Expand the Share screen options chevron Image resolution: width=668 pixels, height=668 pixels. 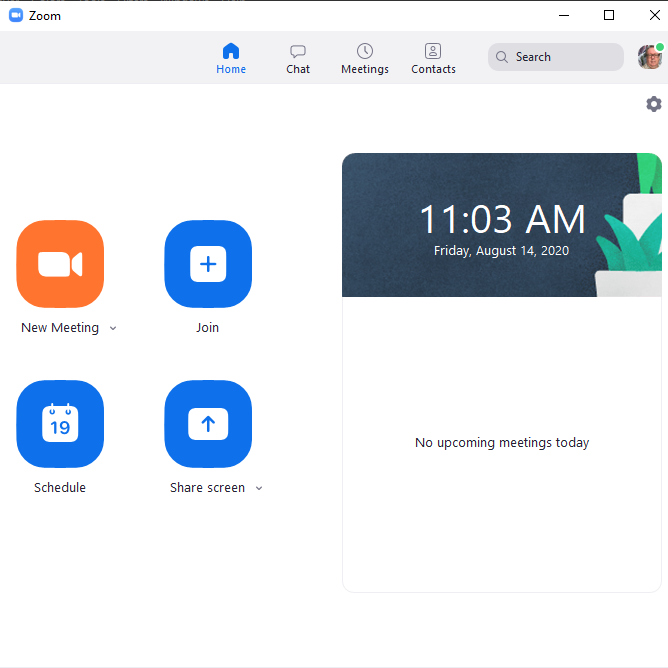coord(259,488)
